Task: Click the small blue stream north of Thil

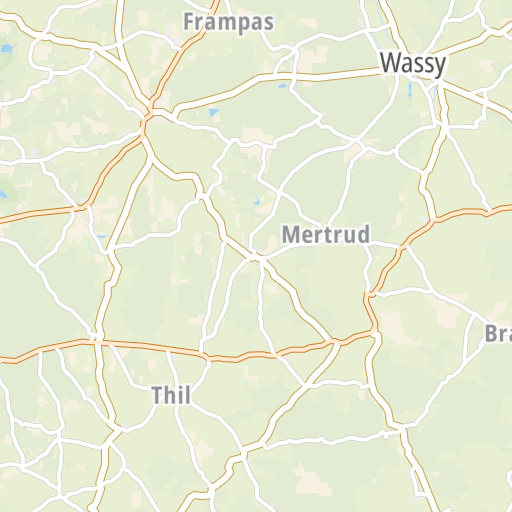Action: (x=92, y=246)
